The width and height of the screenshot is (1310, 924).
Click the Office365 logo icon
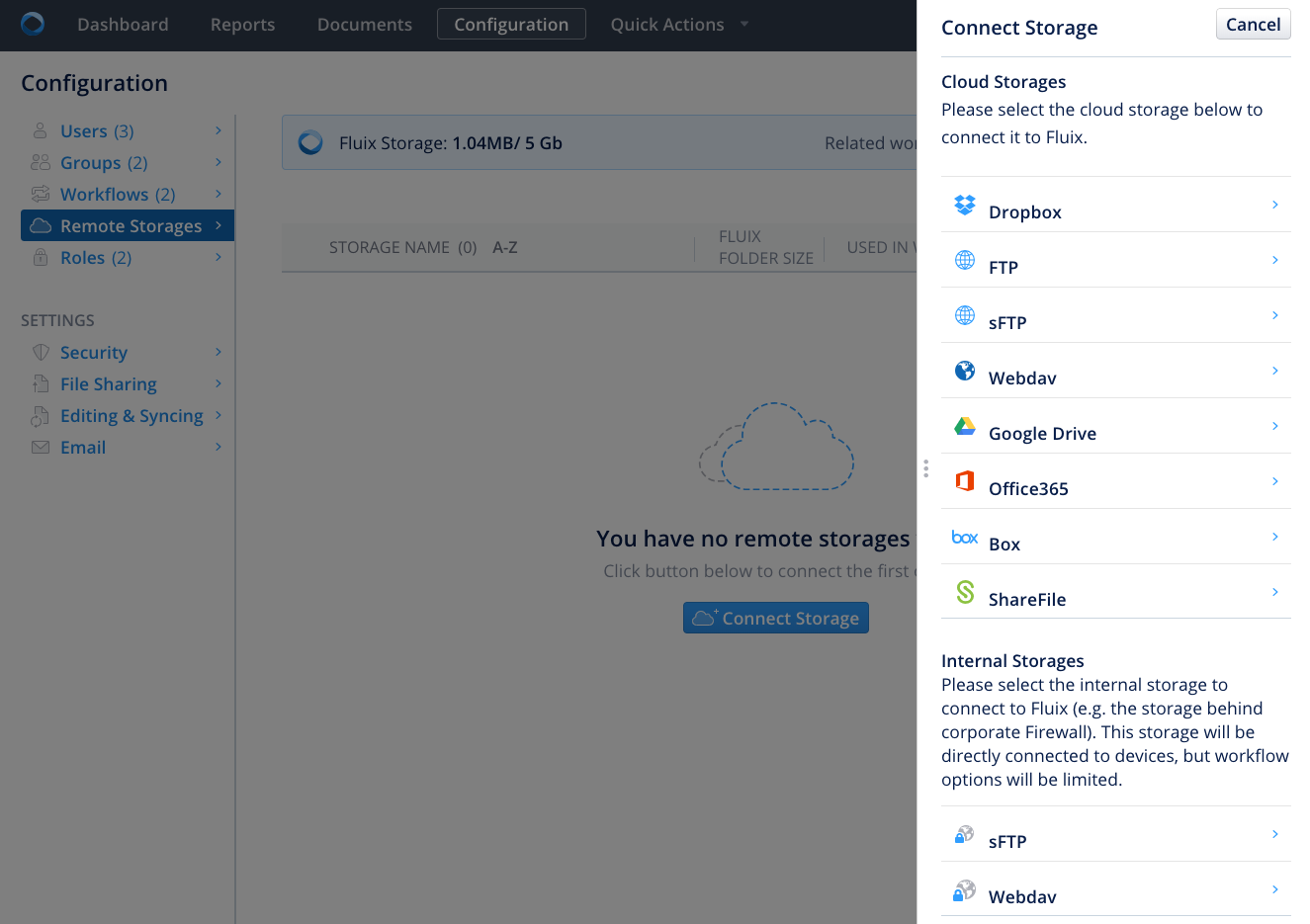click(964, 481)
